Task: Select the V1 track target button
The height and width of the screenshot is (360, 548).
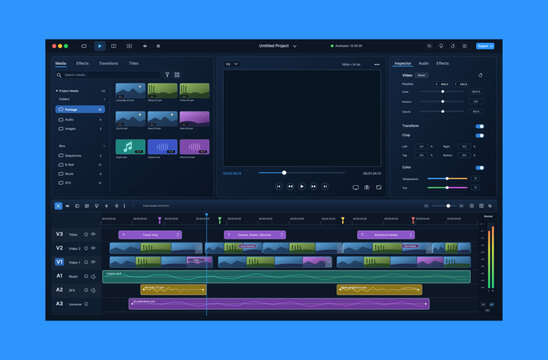Action: [59, 262]
